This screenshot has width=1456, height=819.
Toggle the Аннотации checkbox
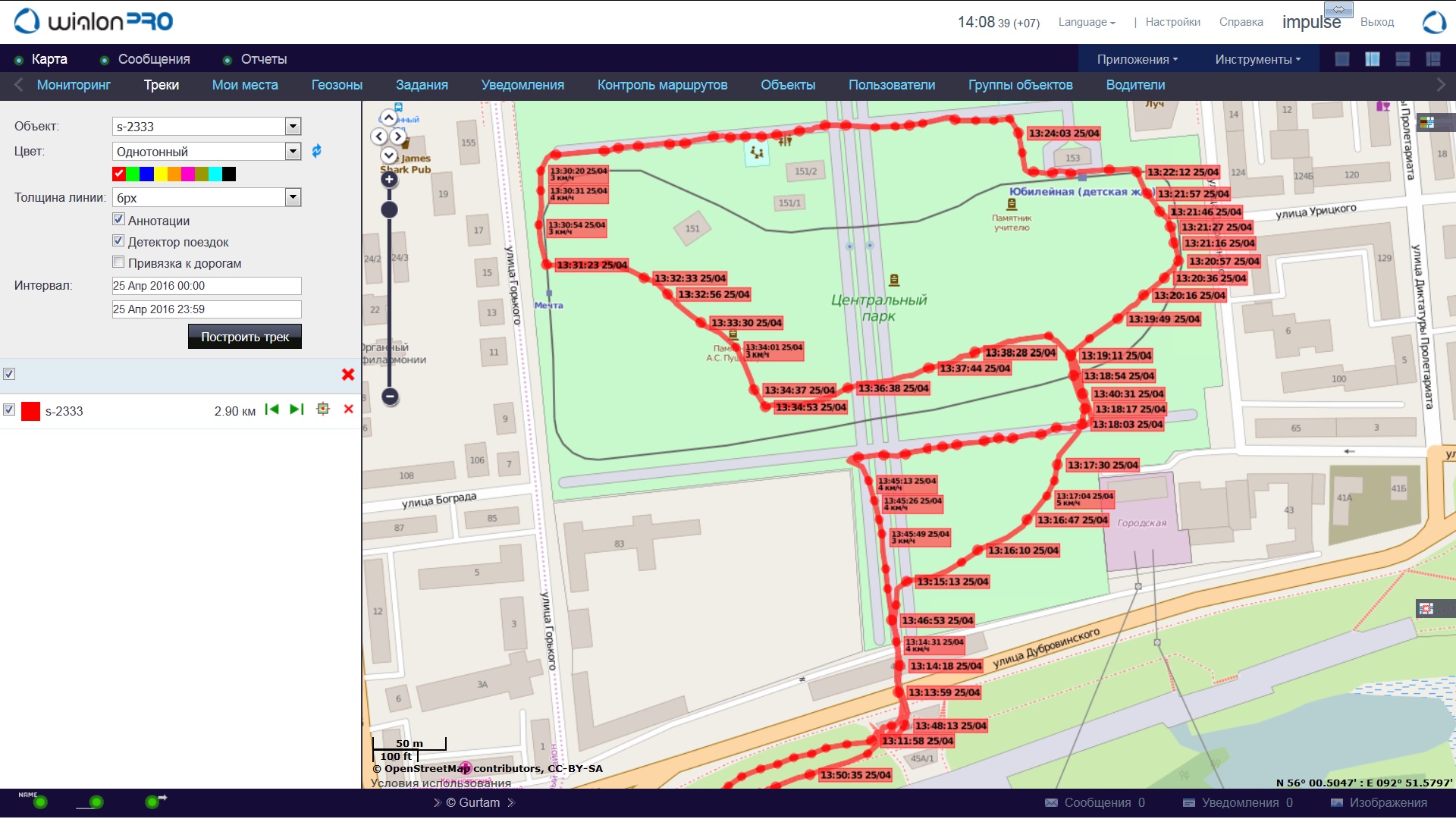click(x=118, y=220)
